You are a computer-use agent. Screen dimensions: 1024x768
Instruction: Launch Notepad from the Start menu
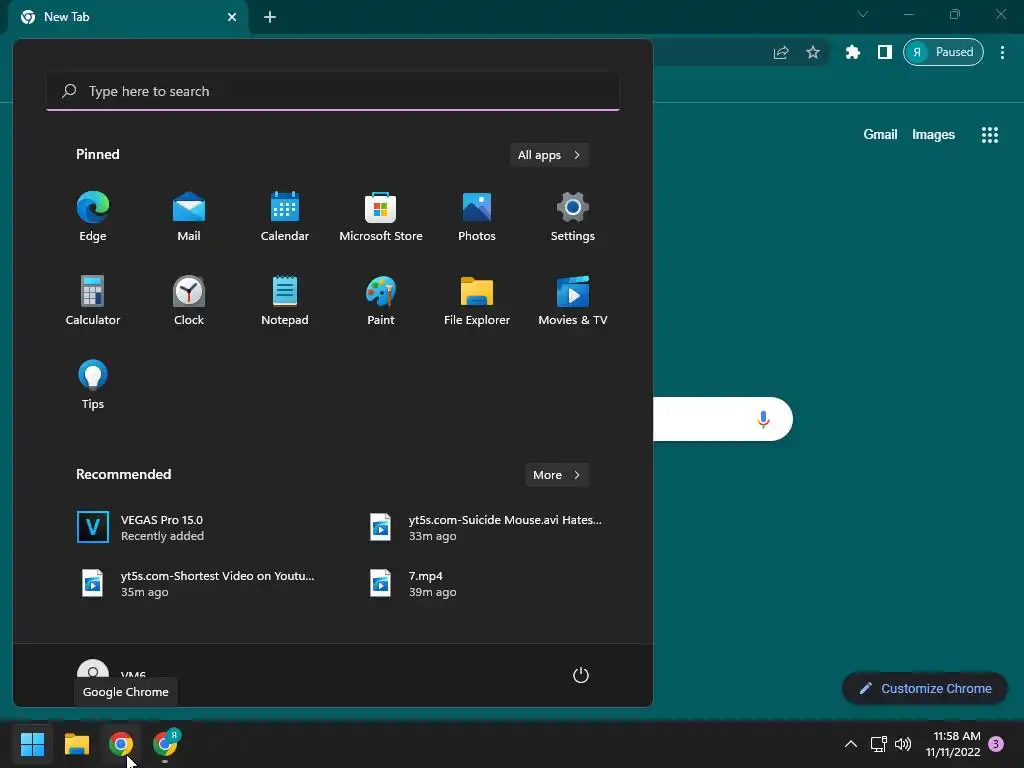pyautogui.click(x=285, y=300)
